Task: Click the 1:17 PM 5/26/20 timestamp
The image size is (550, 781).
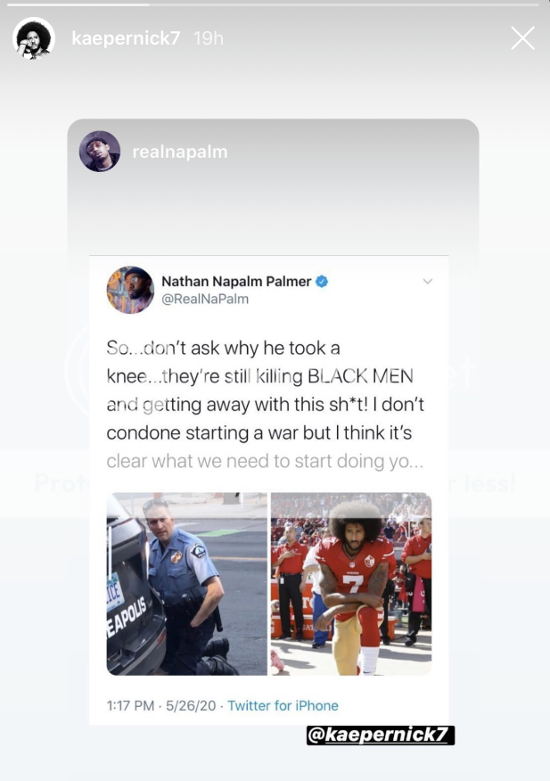Action: click(161, 706)
